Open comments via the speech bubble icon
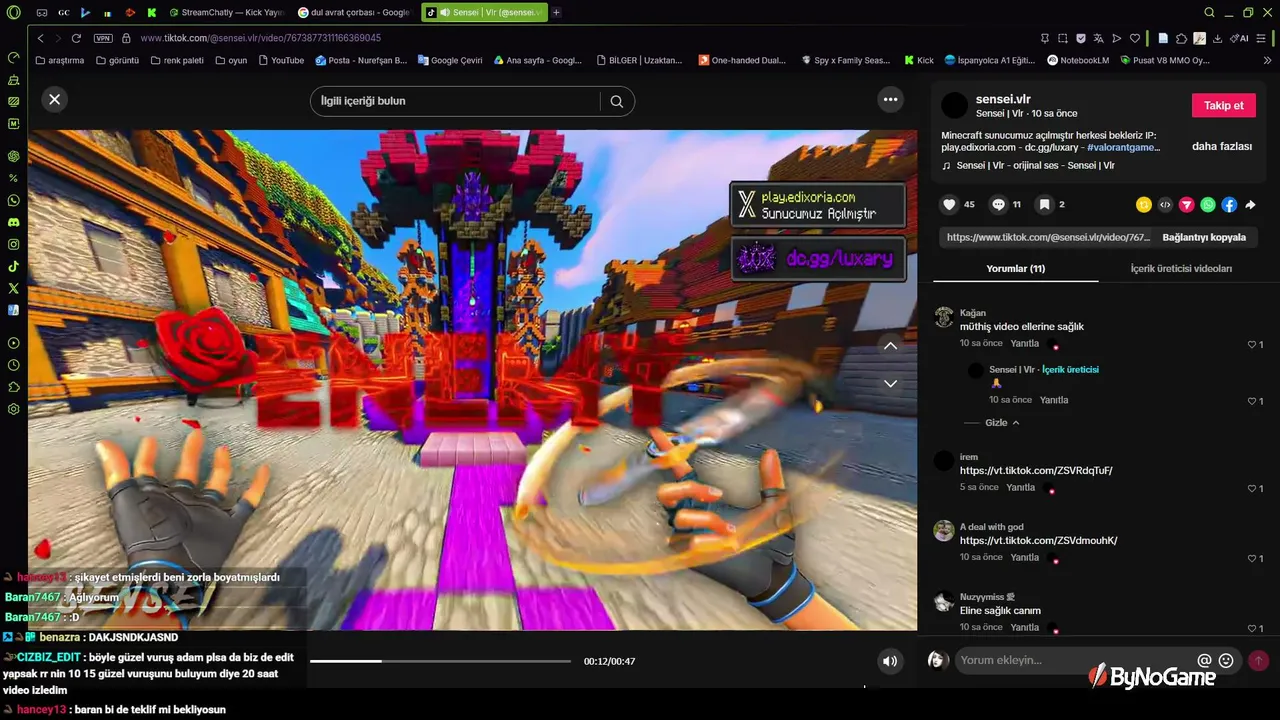Screen dimensions: 1280x720 point(998,204)
